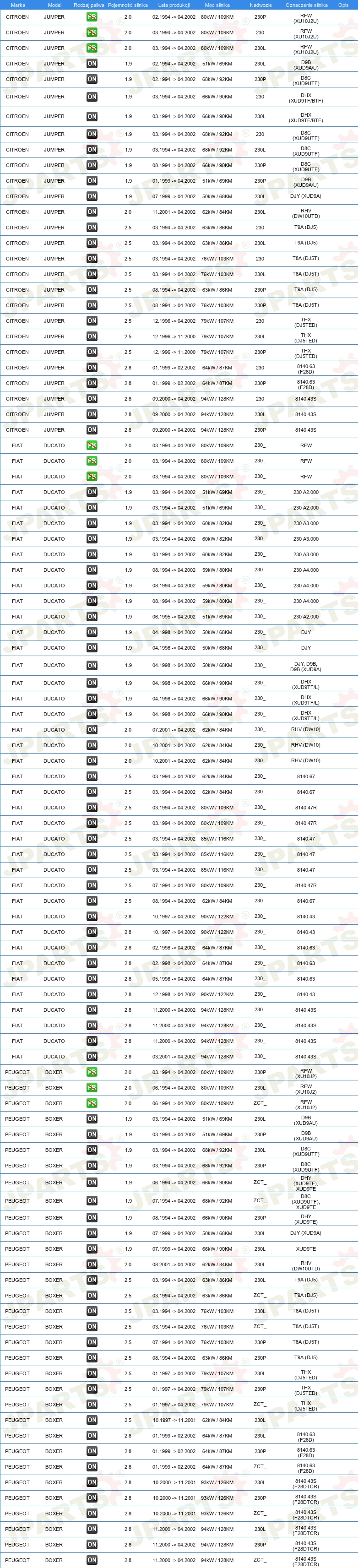Click ON icon in Citroen Jumper 8140.43S 230P row

pos(92,430)
